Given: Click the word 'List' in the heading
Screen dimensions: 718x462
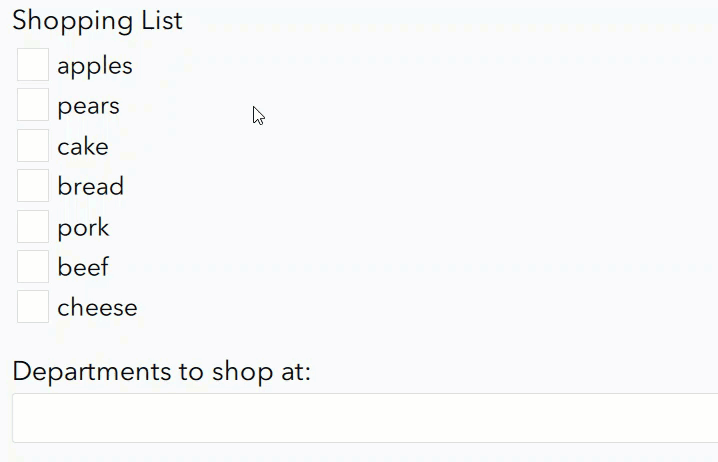Looking at the screenshot, I should tap(161, 21).
